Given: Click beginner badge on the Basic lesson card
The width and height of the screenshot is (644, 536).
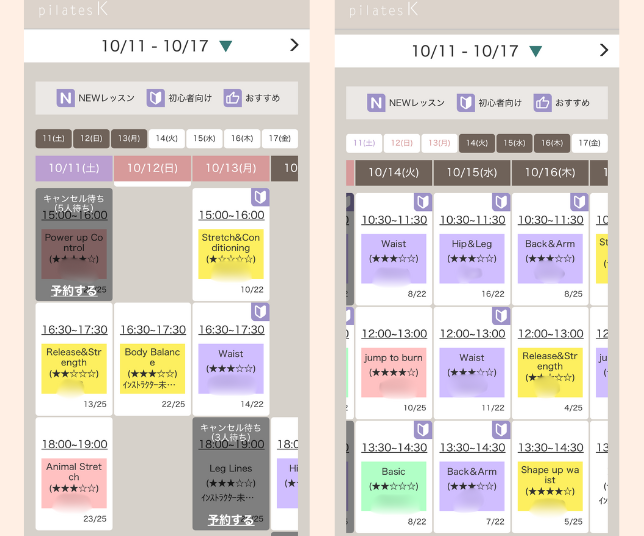Looking at the screenshot, I should click(423, 430).
